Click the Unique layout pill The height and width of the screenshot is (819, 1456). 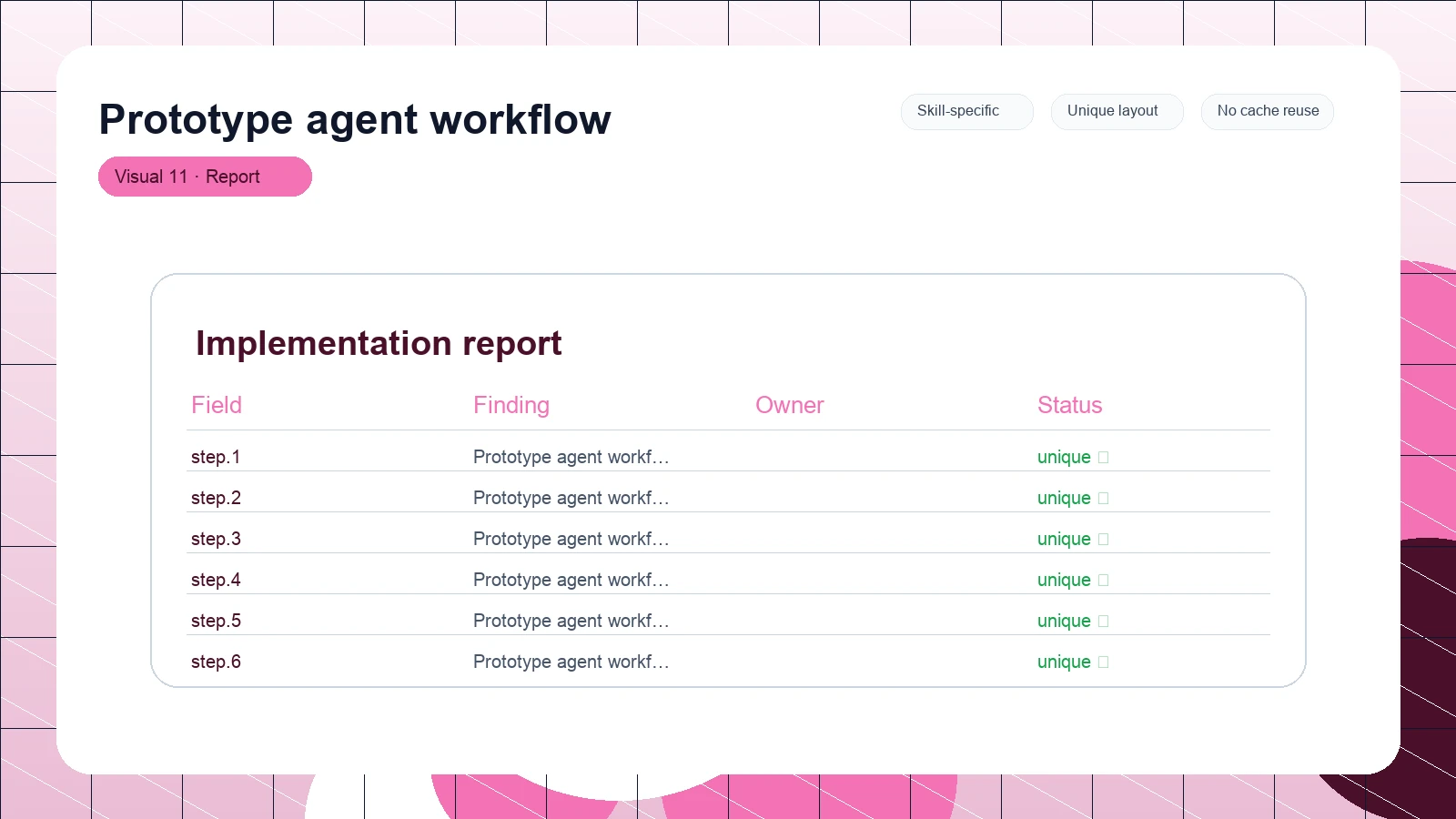point(1117,111)
